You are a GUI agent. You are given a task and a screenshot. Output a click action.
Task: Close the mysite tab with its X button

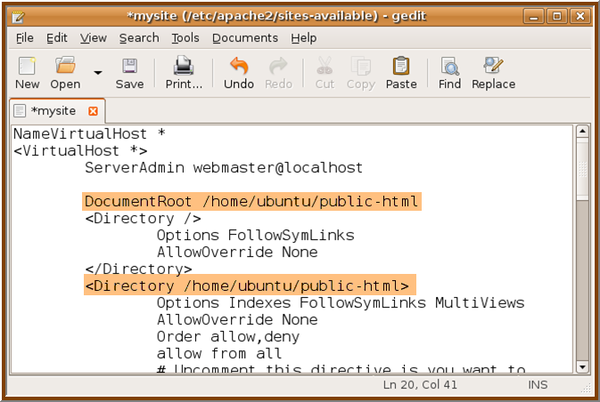pyautogui.click(x=93, y=110)
